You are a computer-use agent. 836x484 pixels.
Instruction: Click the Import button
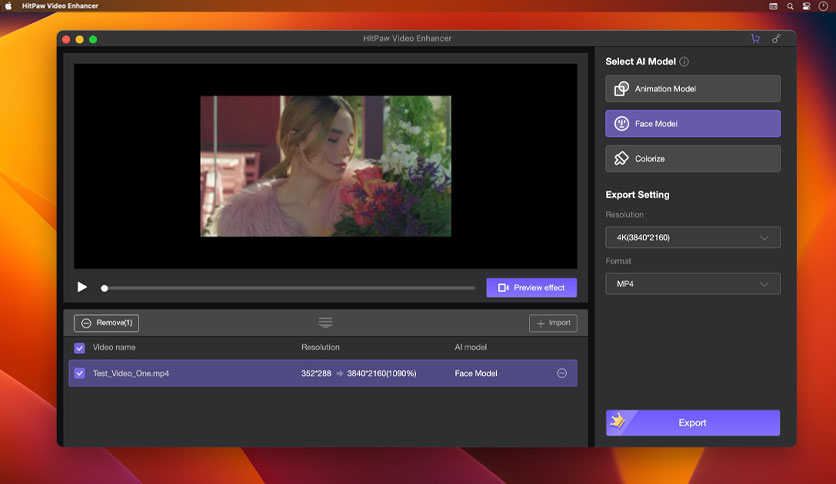click(553, 323)
